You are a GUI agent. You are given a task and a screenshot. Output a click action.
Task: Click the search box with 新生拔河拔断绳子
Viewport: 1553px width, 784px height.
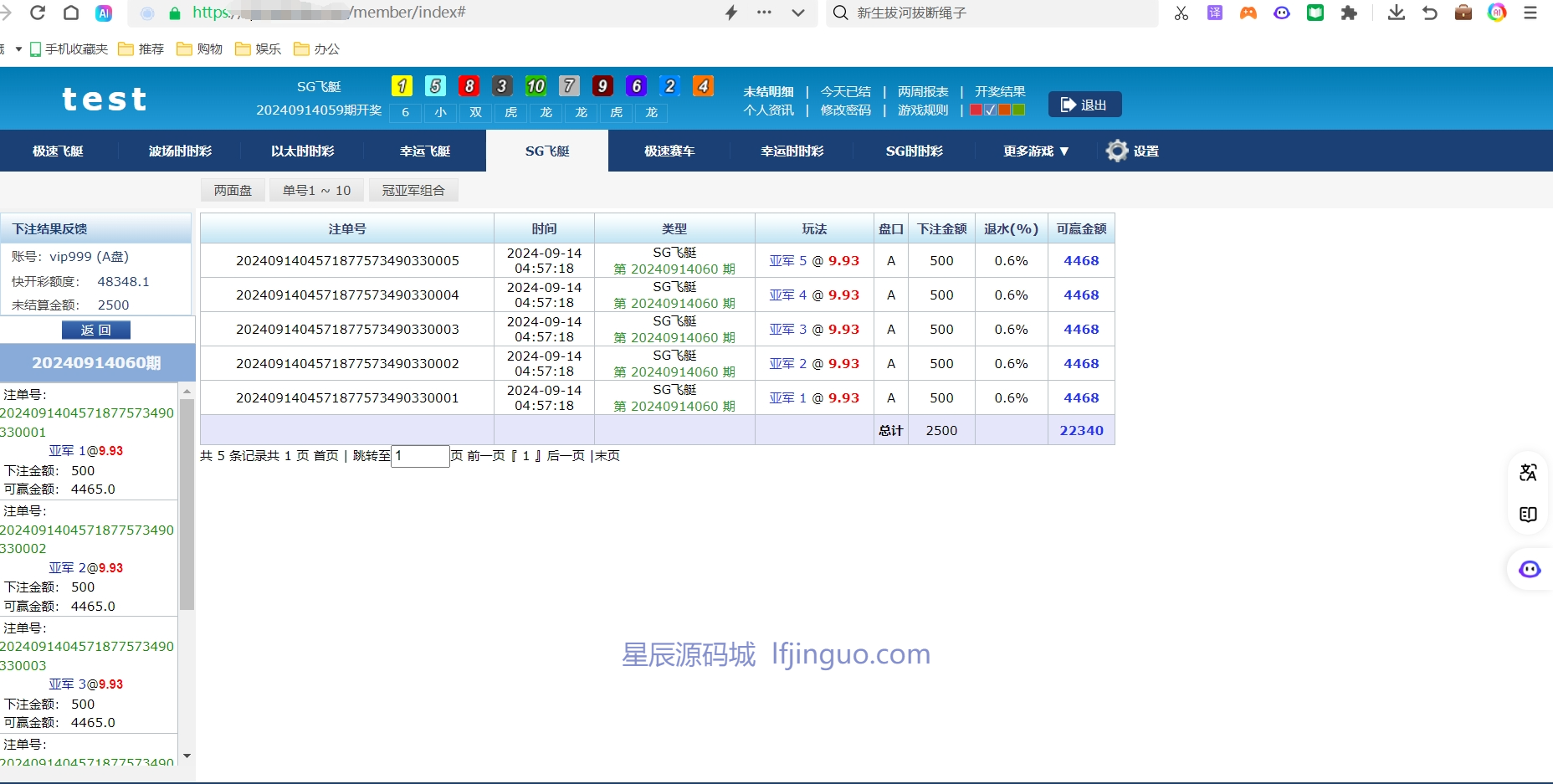tap(992, 13)
